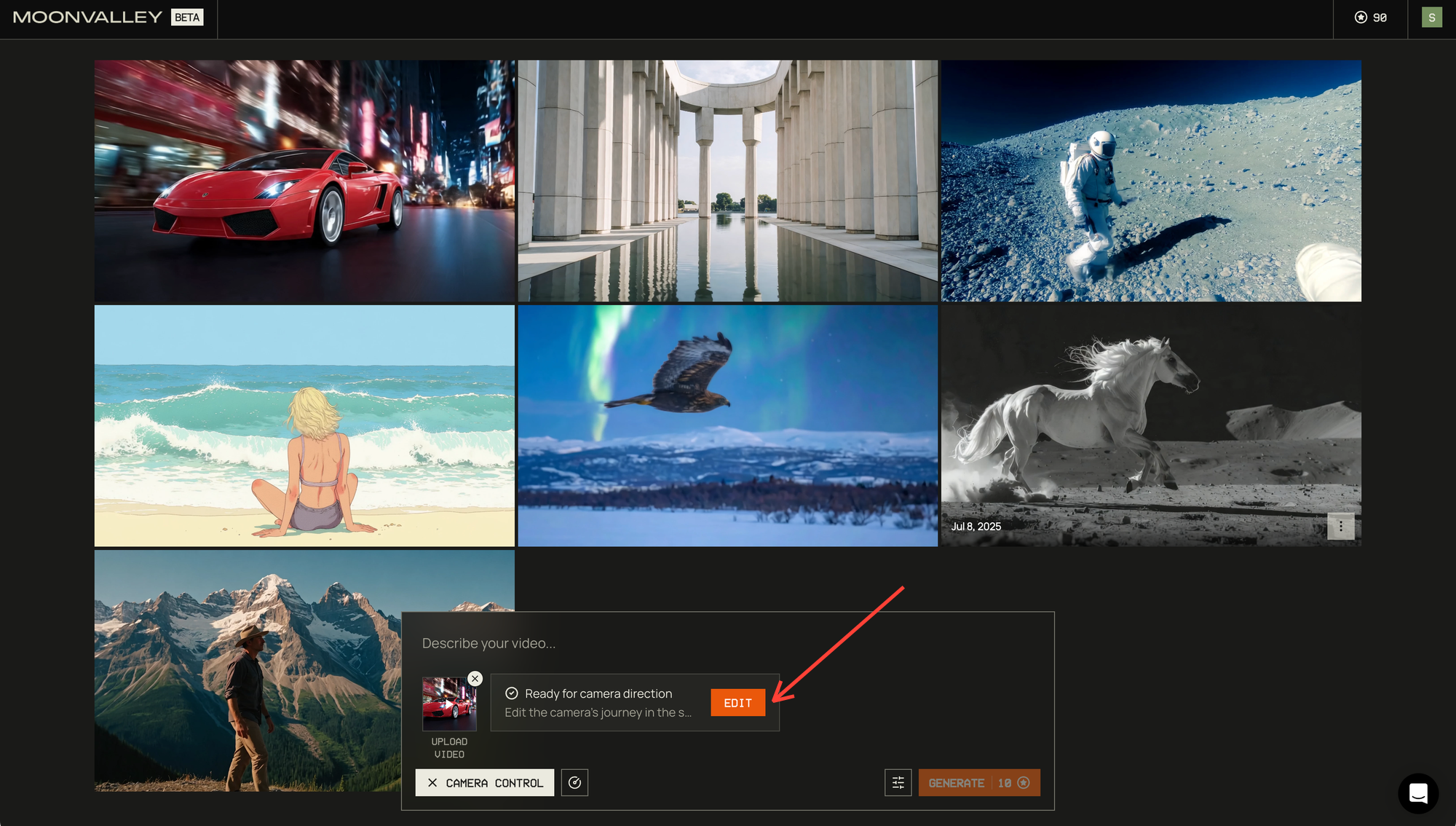This screenshot has height=826, width=1456.
Task: Open the hiker in mountains video
Action: [248, 670]
